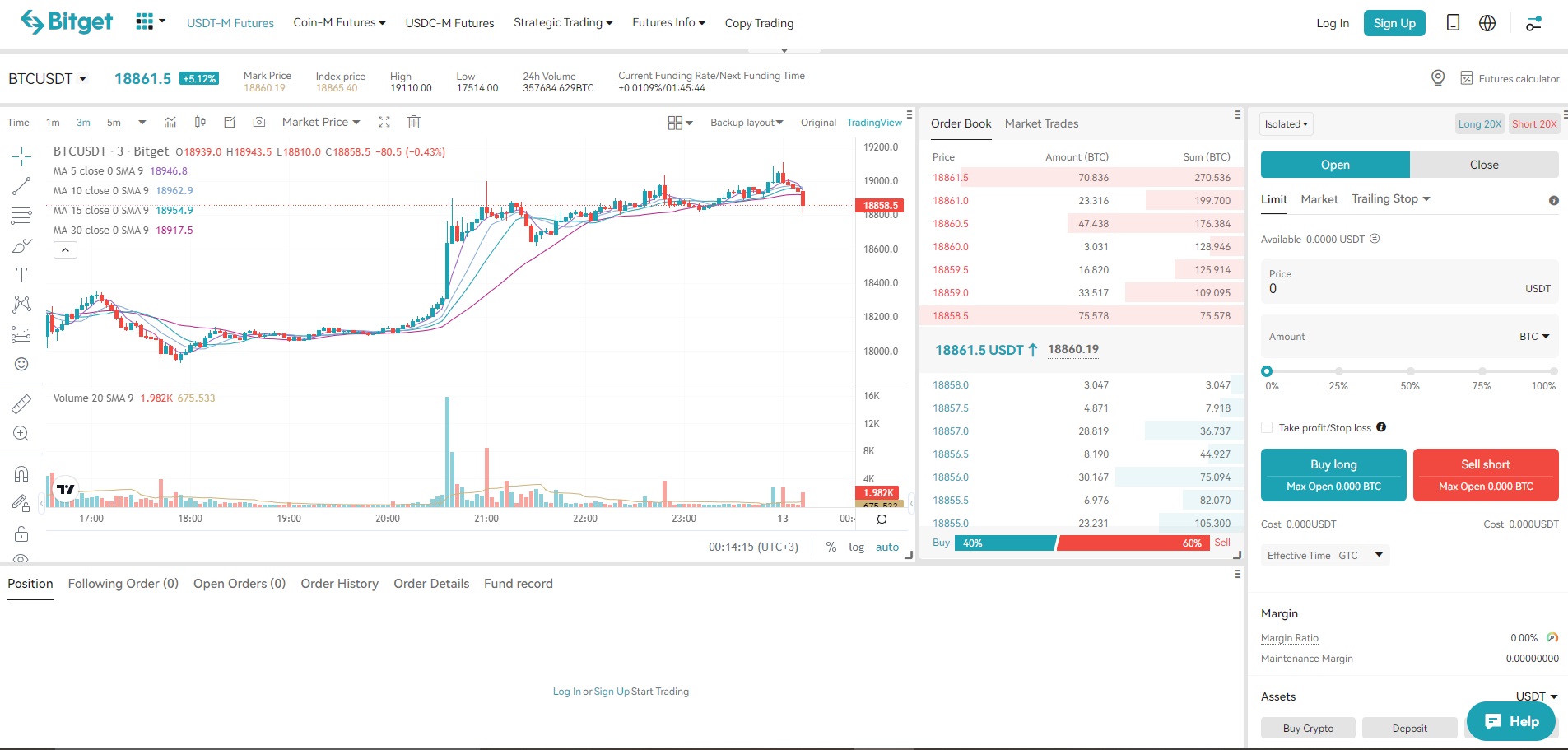Image resolution: width=1568 pixels, height=750 pixels.
Task: Open the Effective Time GTC dropdown
Action: click(x=1325, y=555)
